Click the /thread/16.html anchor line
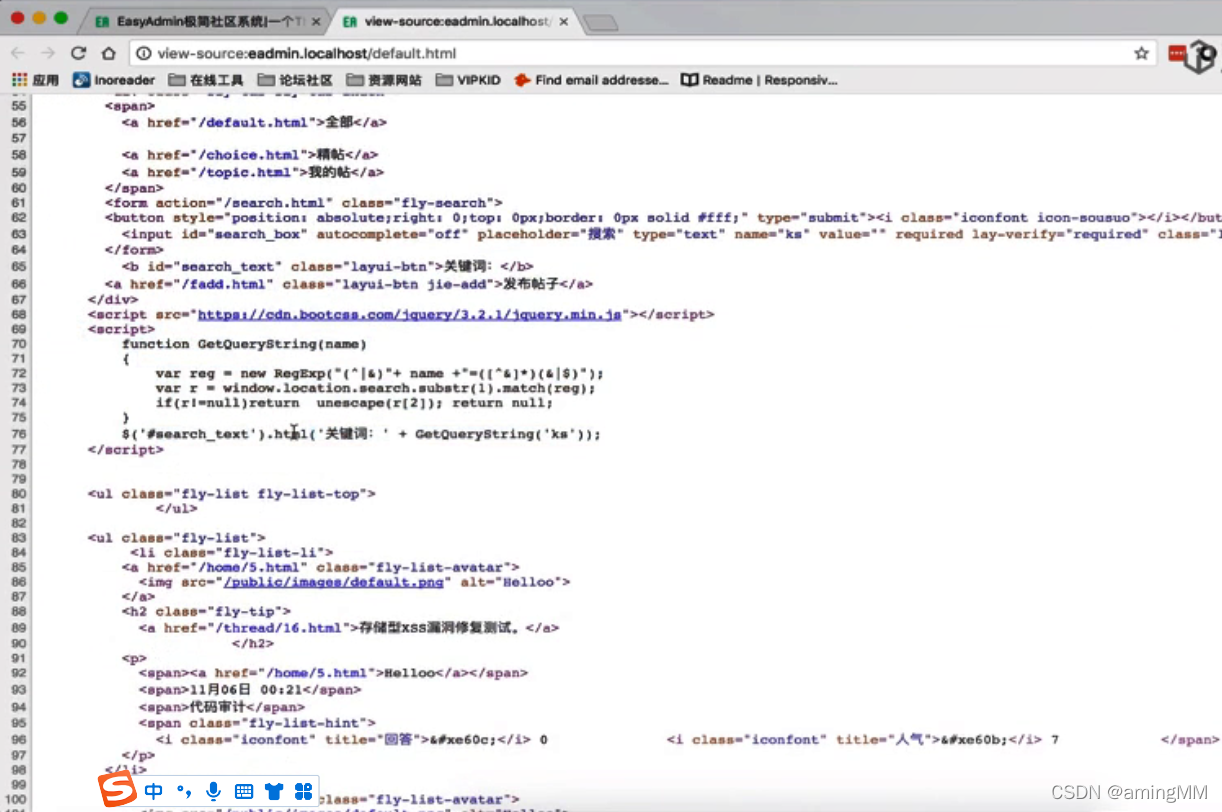 click(x=349, y=628)
